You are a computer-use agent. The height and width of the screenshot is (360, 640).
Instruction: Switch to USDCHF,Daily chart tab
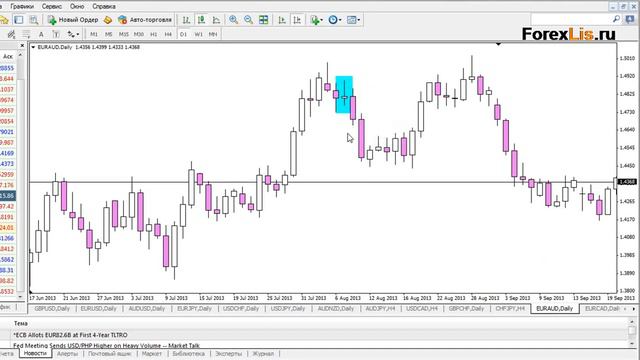coord(241,309)
